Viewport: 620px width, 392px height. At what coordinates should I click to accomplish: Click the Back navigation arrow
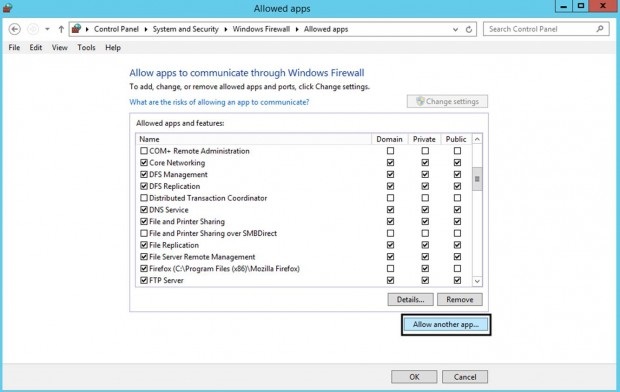(x=15, y=29)
